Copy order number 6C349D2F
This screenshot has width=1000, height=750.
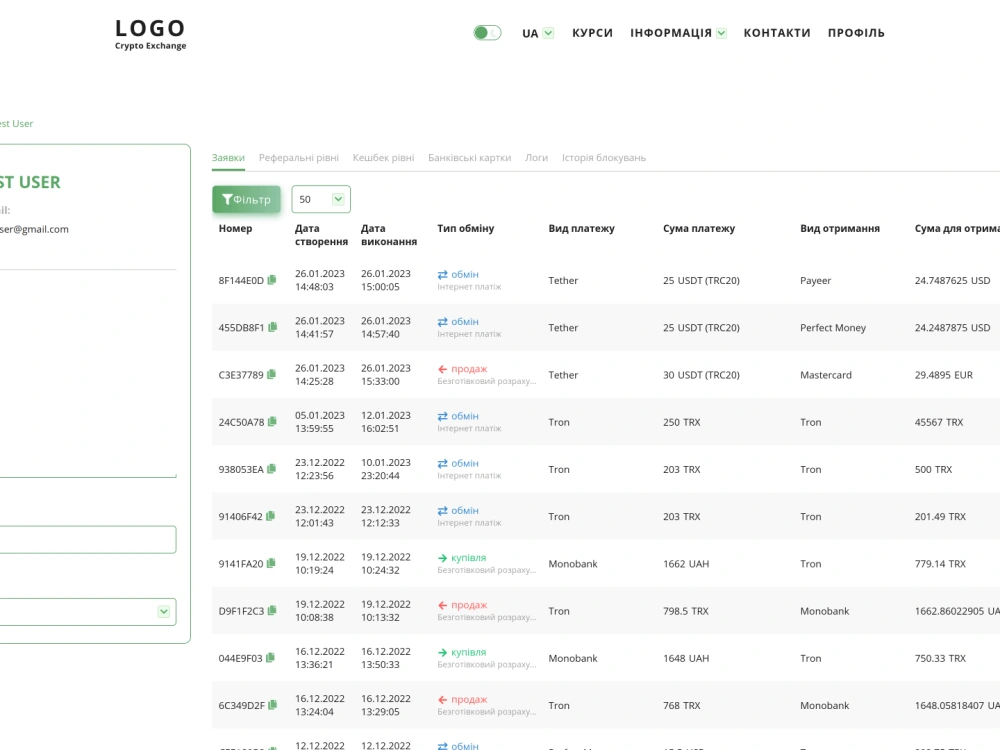pyautogui.click(x=273, y=705)
